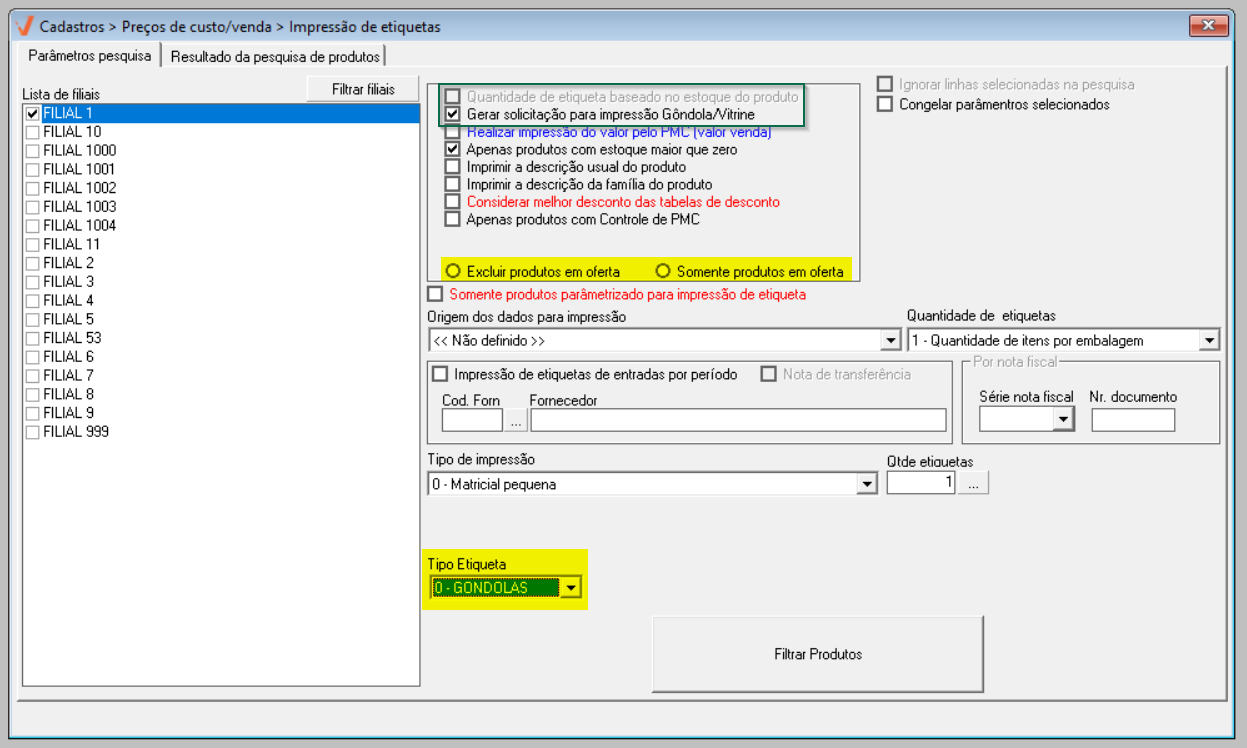Viewport: 1247px width, 748px height.
Task: Open Tipo de impressão dropdown
Action: coord(866,484)
